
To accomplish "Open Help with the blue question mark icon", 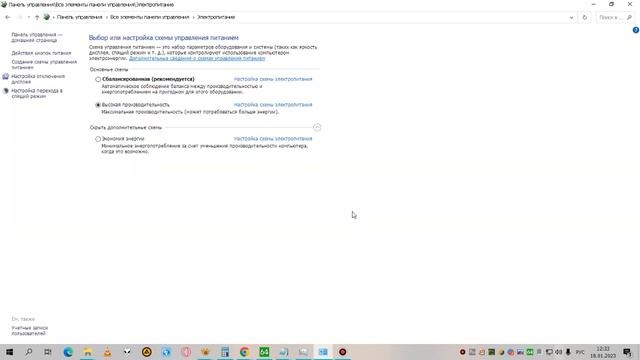I will pyautogui.click(x=636, y=30).
